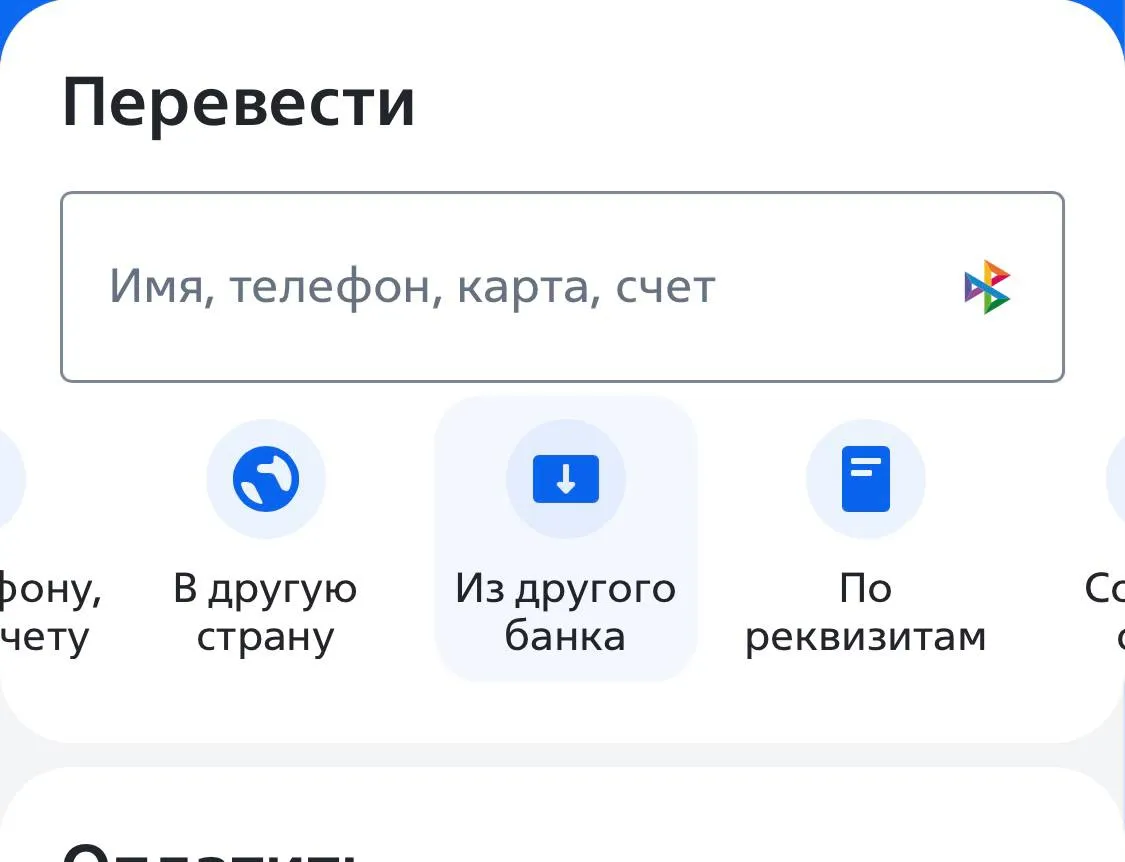Select the "В другую страну" label
Viewport: 1125px width, 862px height.
click(265, 612)
